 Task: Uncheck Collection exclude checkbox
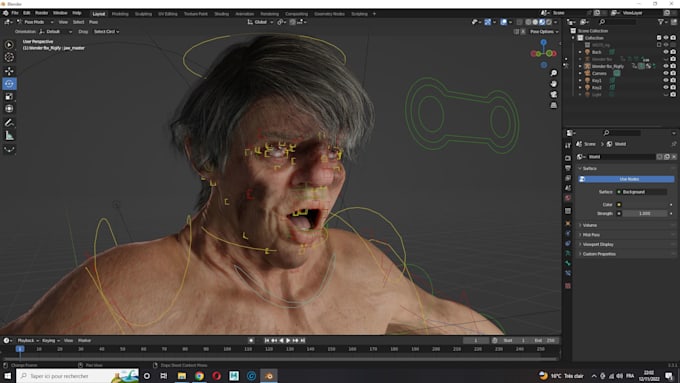[659, 38]
